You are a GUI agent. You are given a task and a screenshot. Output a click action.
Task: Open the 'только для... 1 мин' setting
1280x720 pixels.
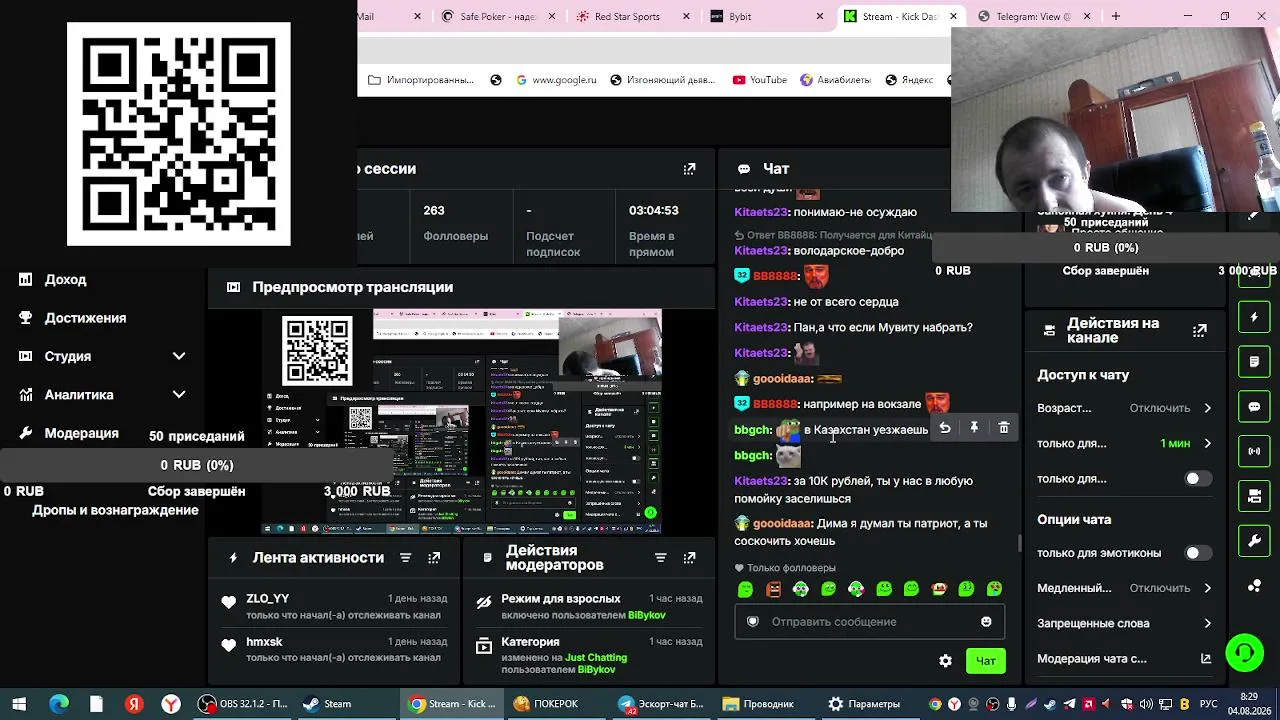point(1124,443)
